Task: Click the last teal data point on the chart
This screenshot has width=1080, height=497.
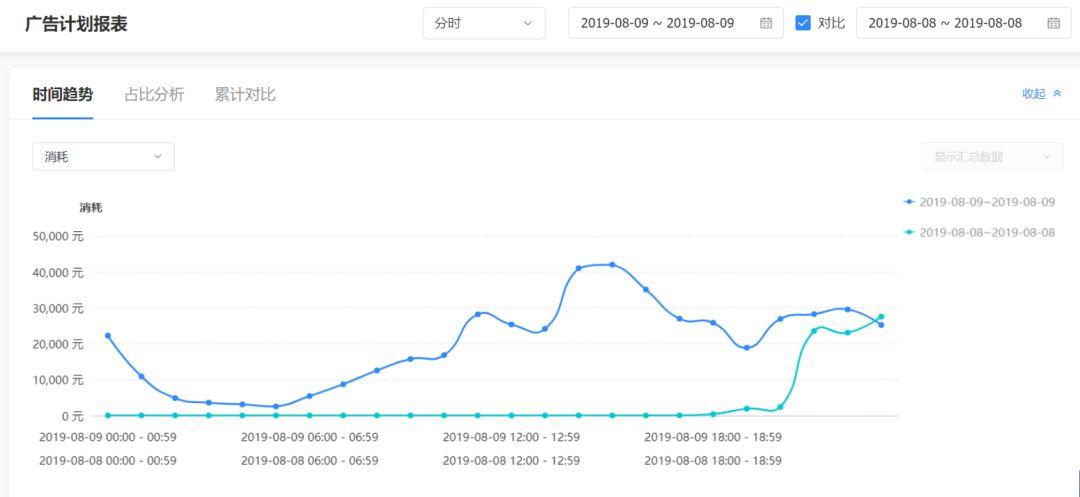Action: [x=881, y=317]
